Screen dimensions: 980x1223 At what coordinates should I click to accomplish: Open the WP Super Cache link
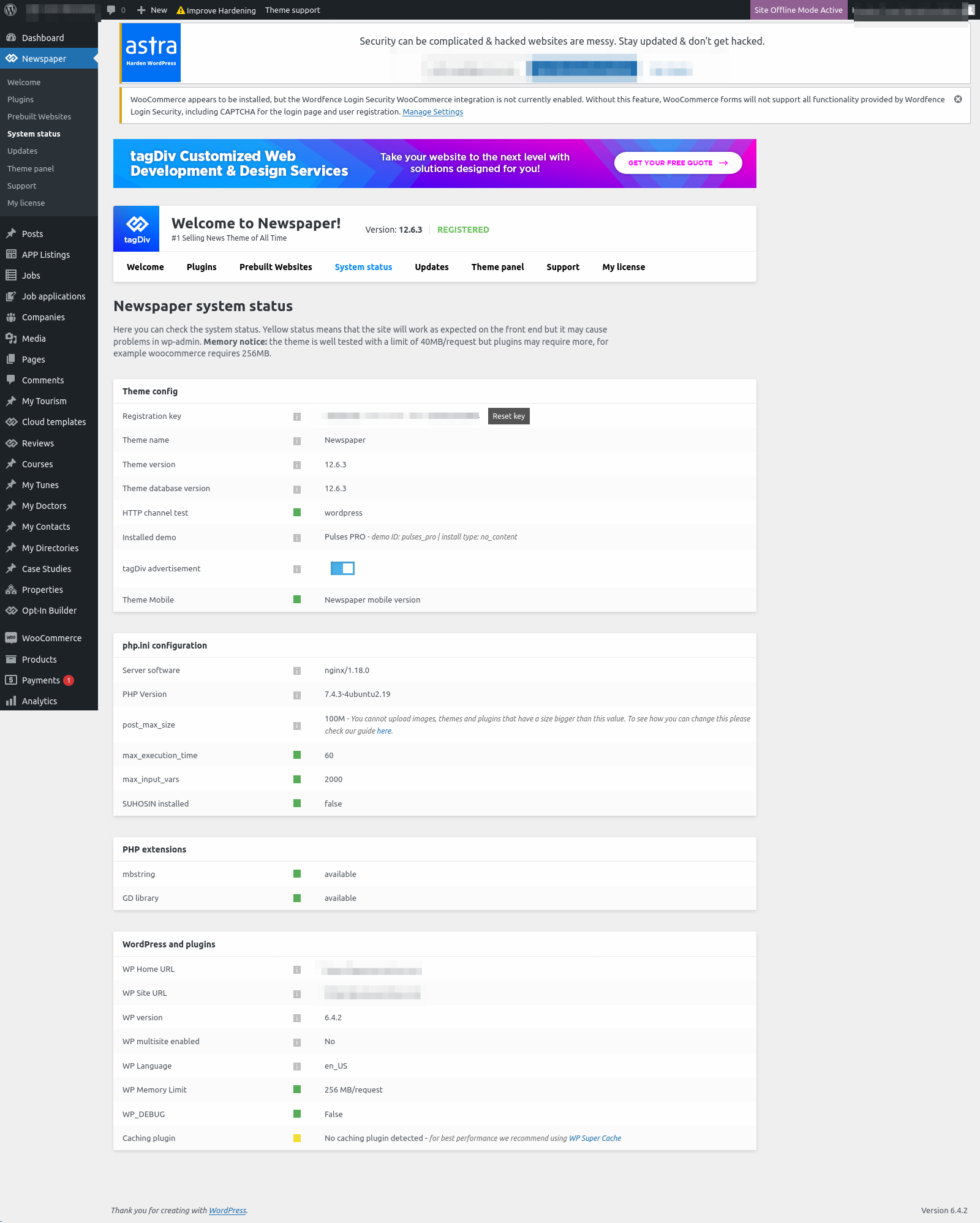pyautogui.click(x=595, y=1138)
